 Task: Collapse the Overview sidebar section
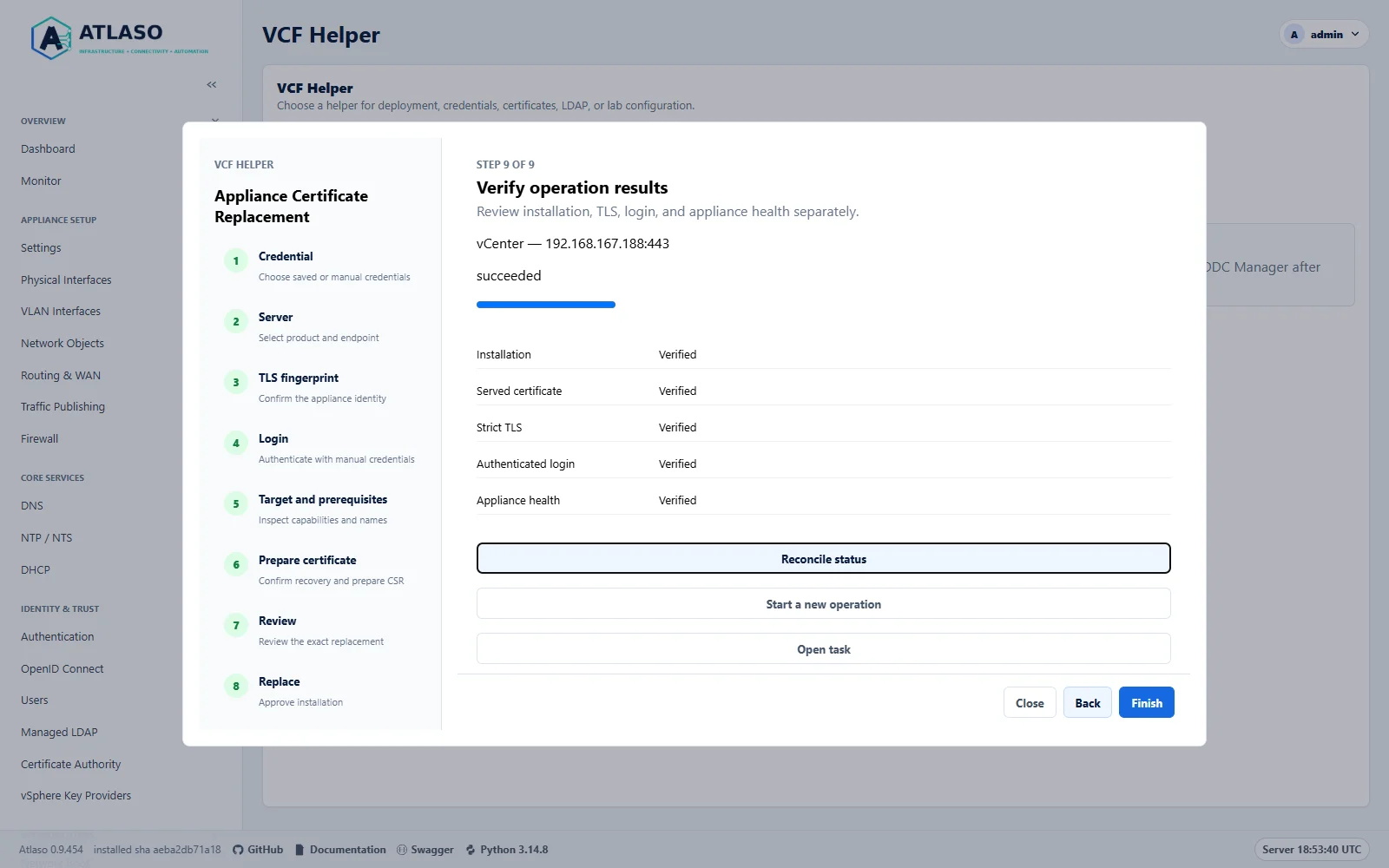(x=215, y=121)
